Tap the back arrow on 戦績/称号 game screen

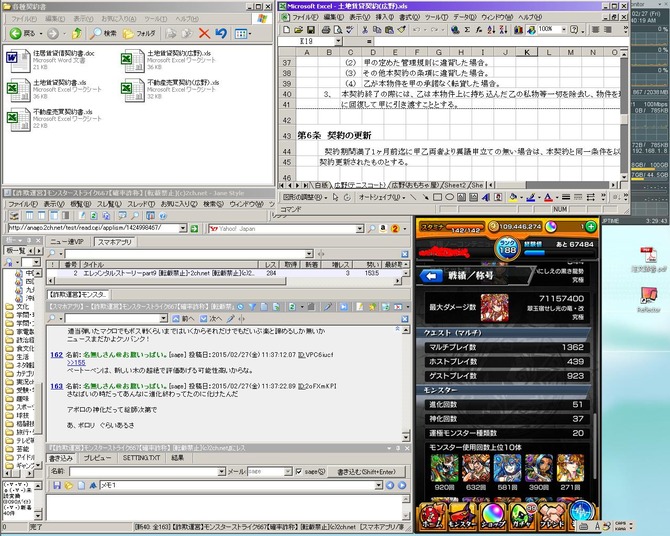431,276
